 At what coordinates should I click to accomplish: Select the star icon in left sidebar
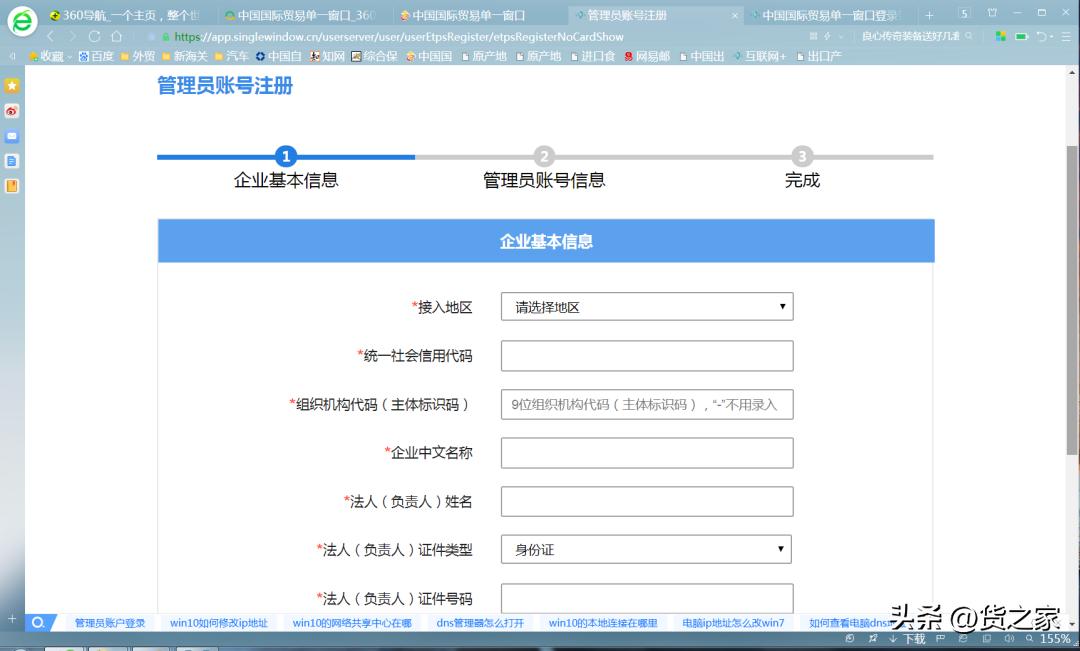click(x=12, y=86)
